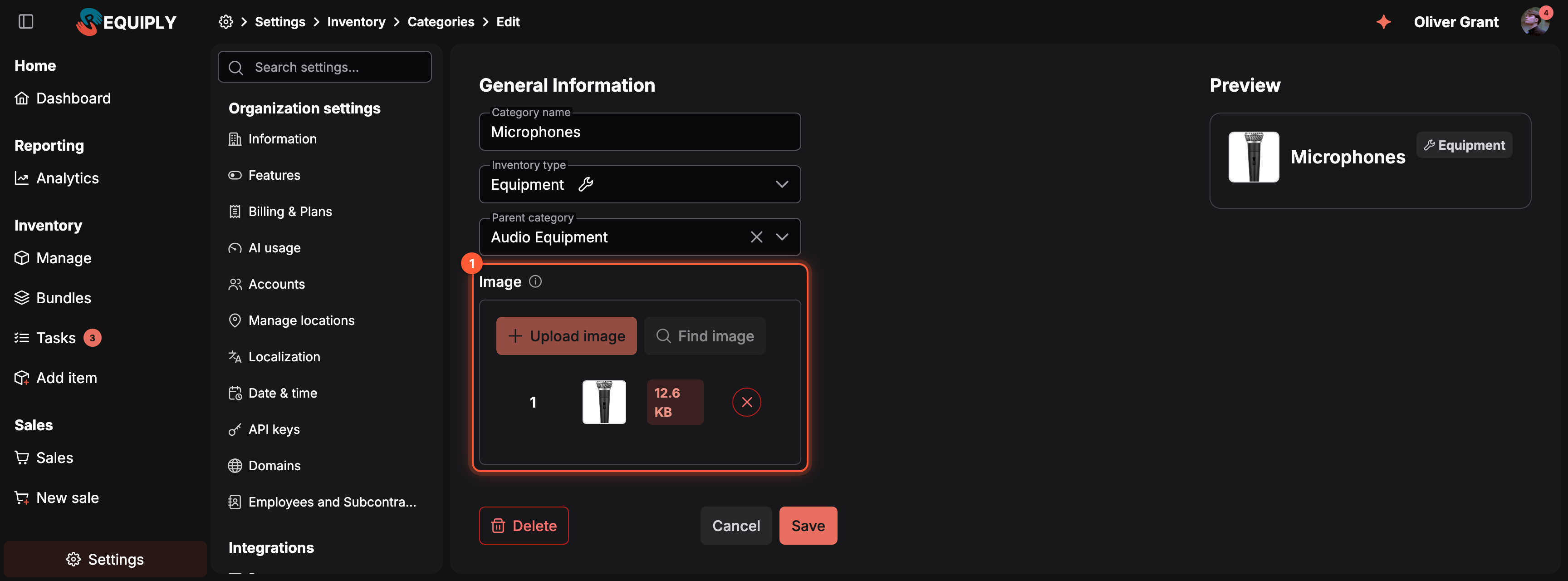Screen dimensions: 1568x581
Task: Click the Category name field
Action: (x=640, y=132)
